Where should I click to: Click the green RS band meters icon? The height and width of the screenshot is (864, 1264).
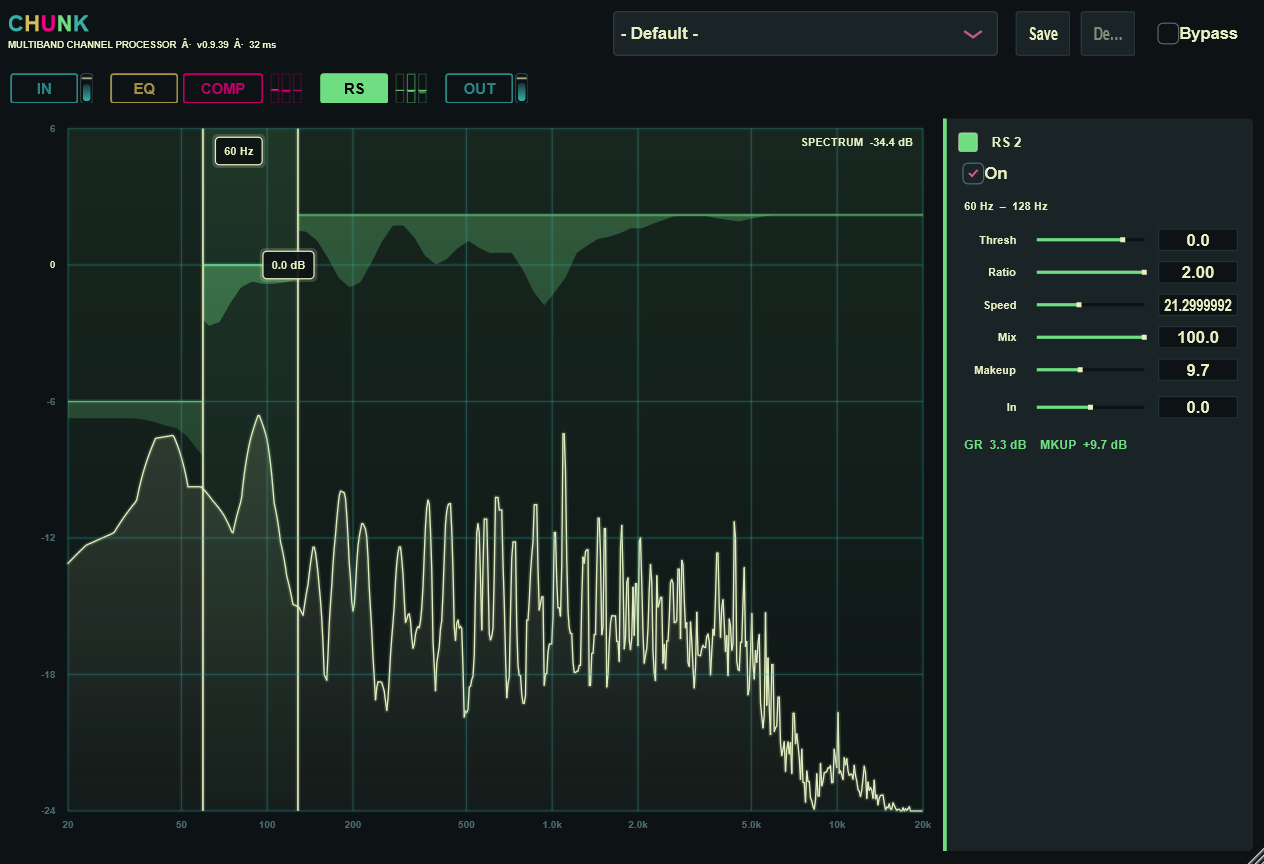tap(411, 88)
